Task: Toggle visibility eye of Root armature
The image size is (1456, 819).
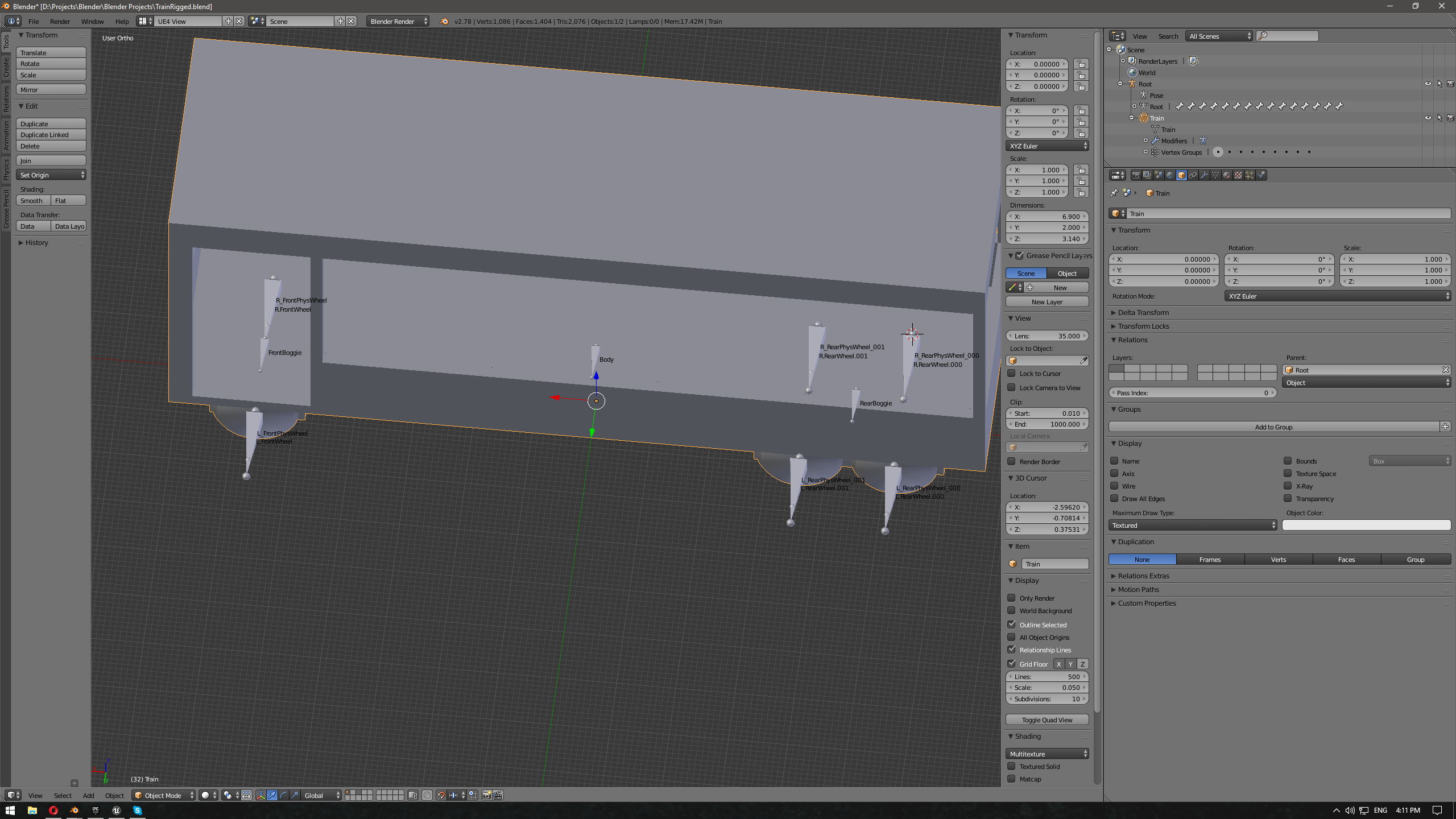Action: [x=1428, y=84]
